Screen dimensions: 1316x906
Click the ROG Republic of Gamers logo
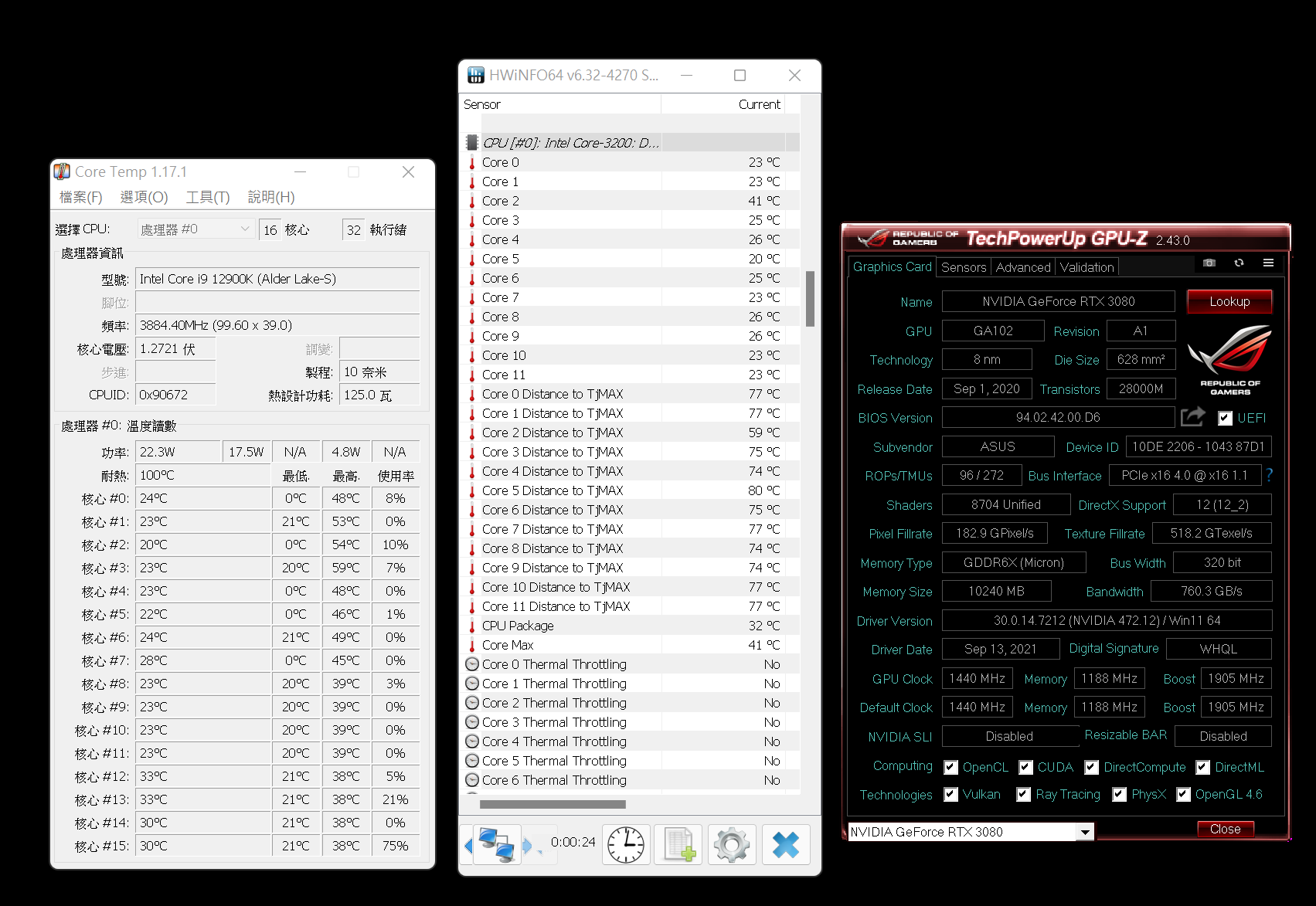[x=1229, y=360]
